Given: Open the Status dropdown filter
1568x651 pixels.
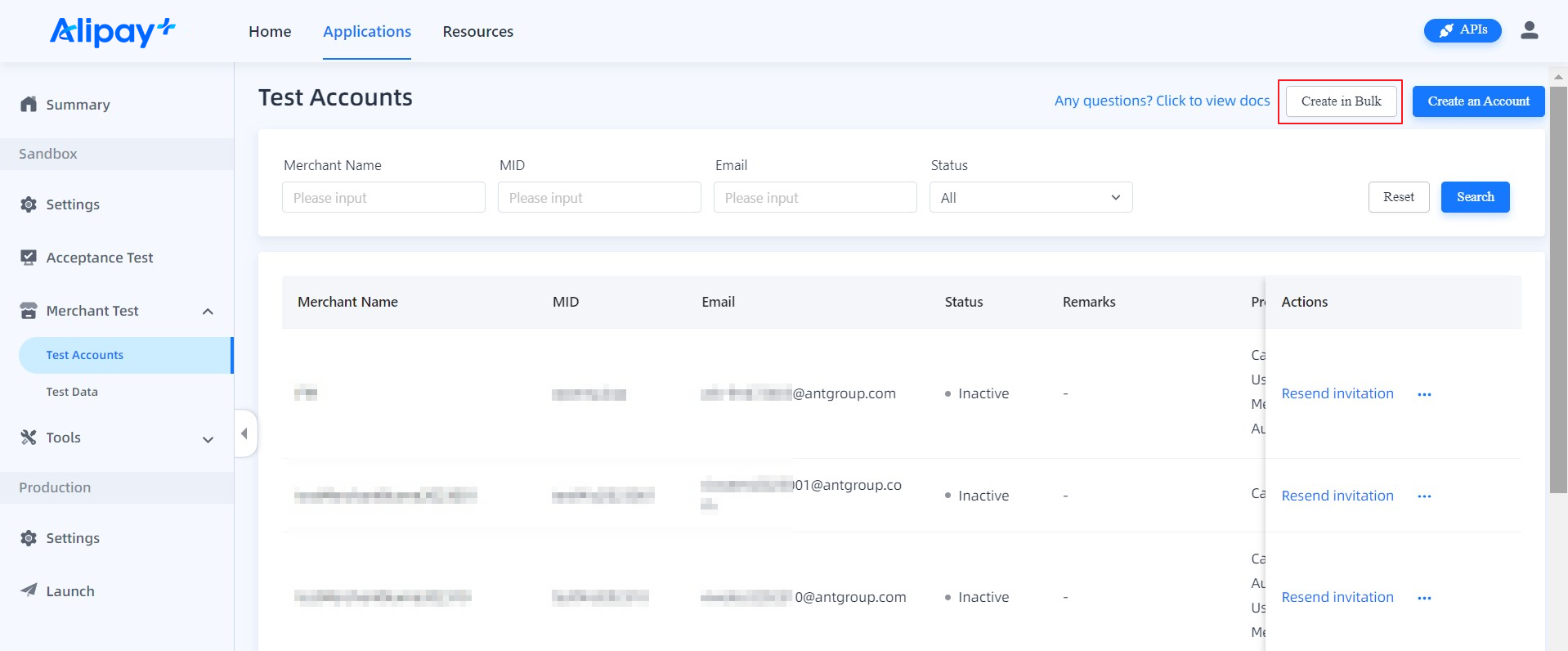Looking at the screenshot, I should pos(1030,197).
